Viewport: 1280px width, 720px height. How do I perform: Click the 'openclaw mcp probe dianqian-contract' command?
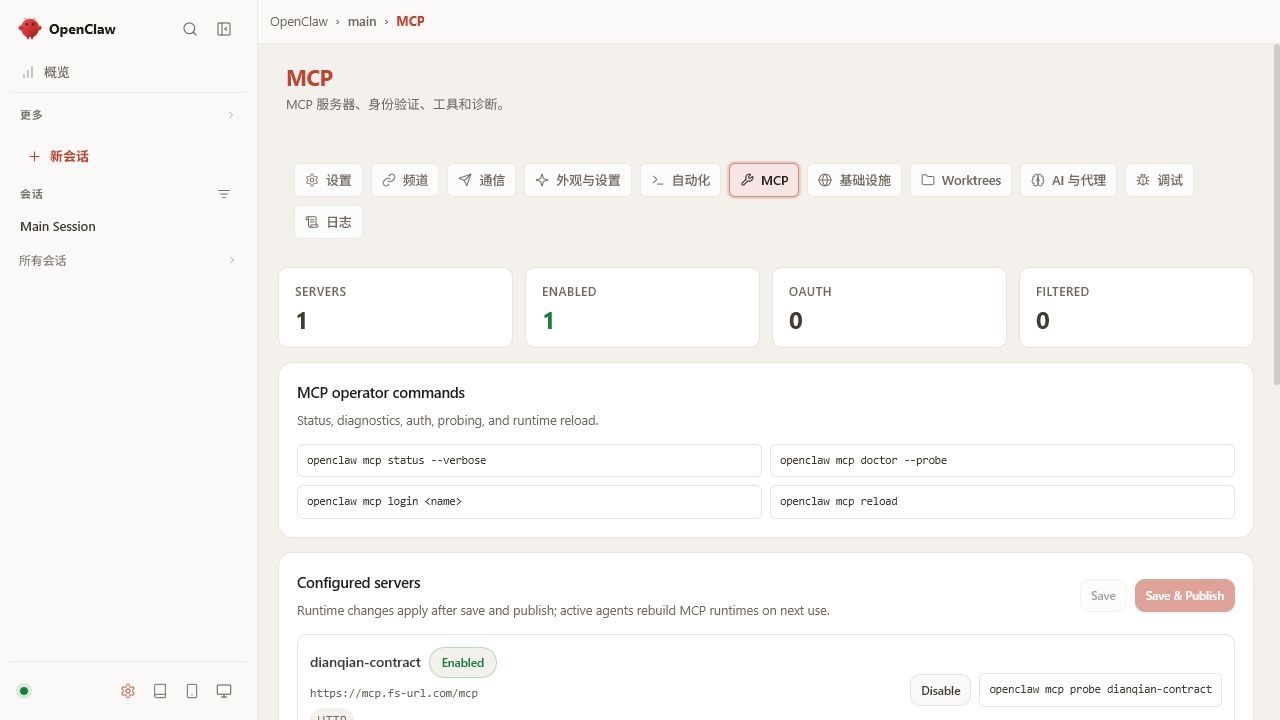(1100, 689)
